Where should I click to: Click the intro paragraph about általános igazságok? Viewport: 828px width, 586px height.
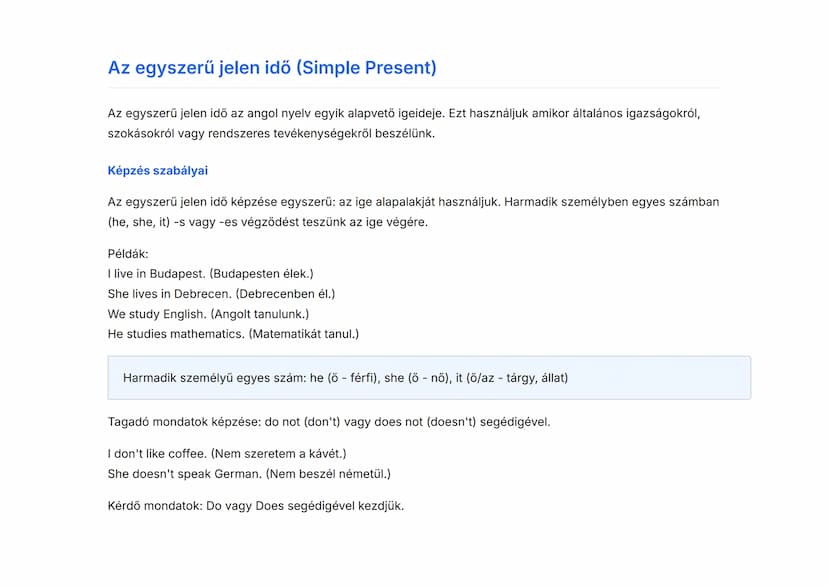point(404,123)
